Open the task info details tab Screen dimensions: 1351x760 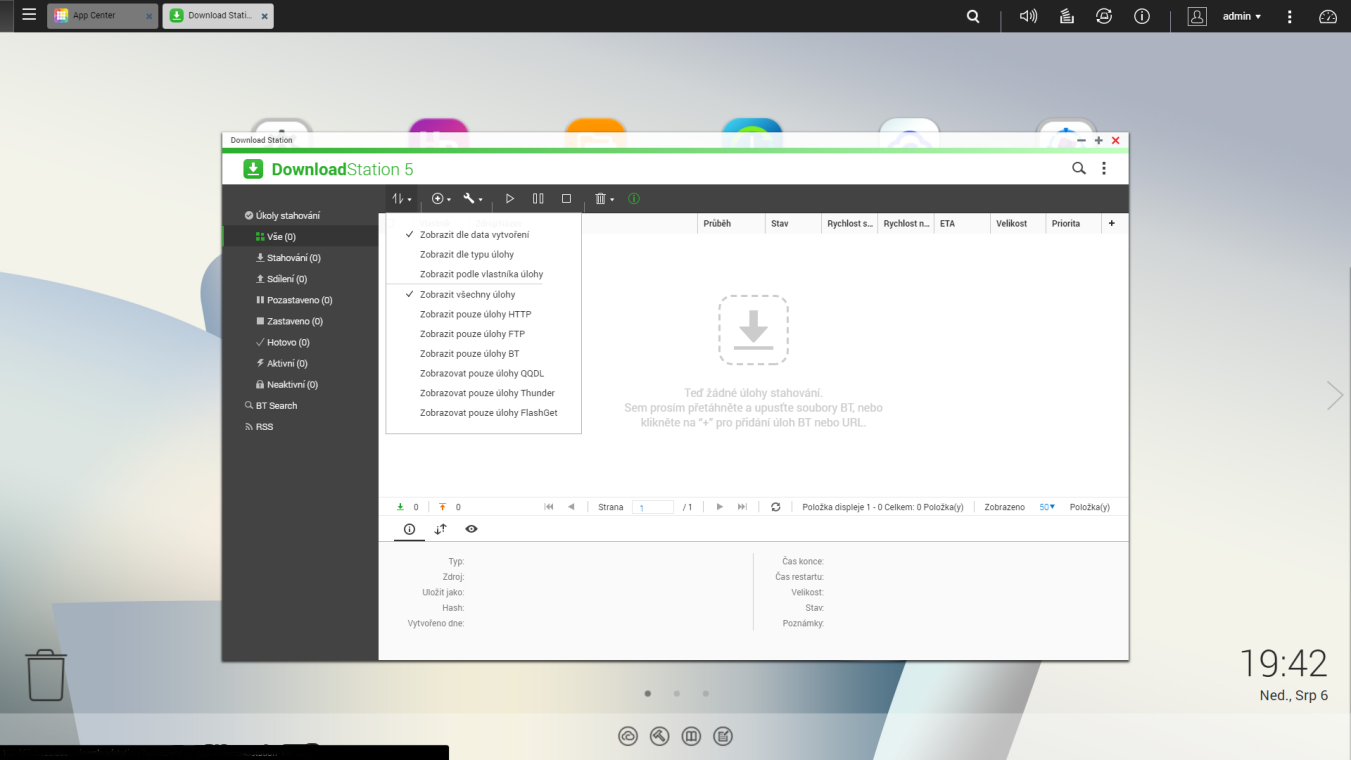point(409,529)
